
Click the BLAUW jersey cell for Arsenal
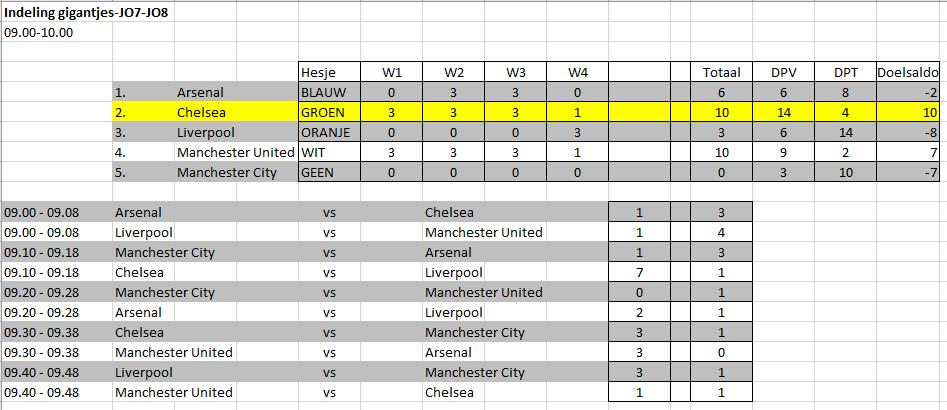pyautogui.click(x=322, y=92)
